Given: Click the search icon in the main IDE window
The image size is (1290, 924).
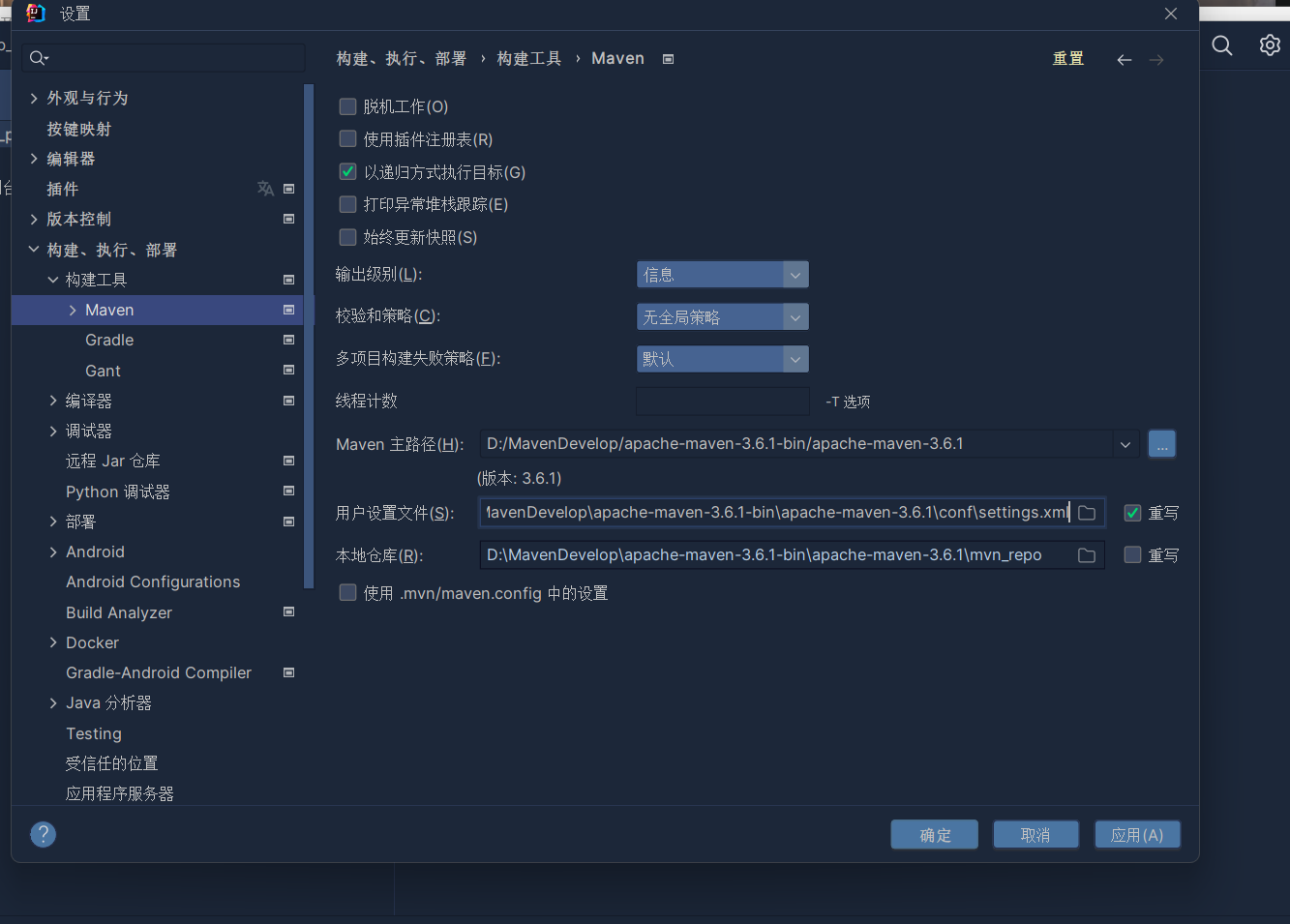Looking at the screenshot, I should pos(1222,45).
